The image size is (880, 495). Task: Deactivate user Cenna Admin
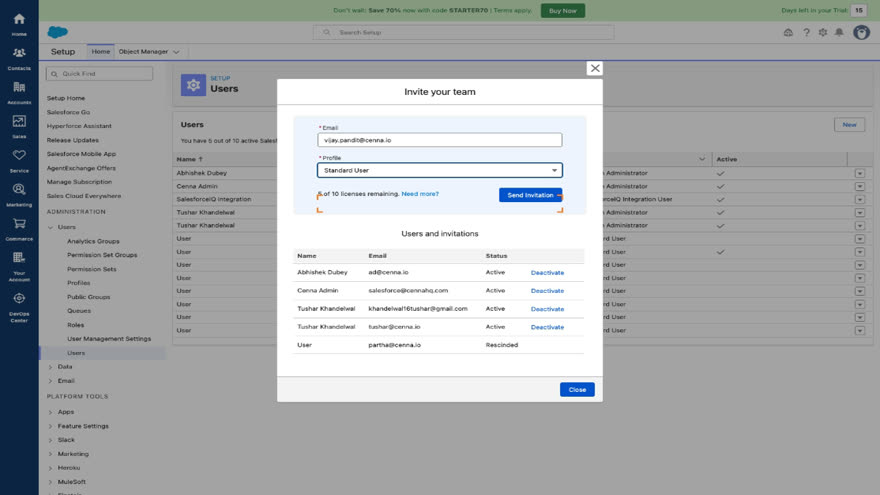pyautogui.click(x=547, y=291)
